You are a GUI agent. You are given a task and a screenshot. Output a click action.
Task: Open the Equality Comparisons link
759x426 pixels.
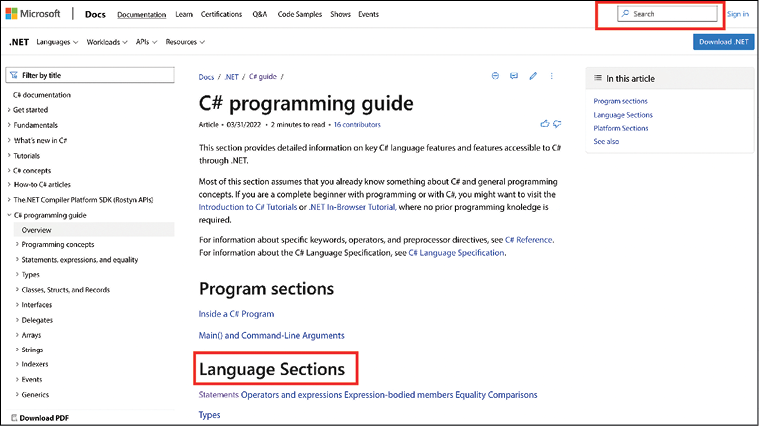[x=496, y=395]
